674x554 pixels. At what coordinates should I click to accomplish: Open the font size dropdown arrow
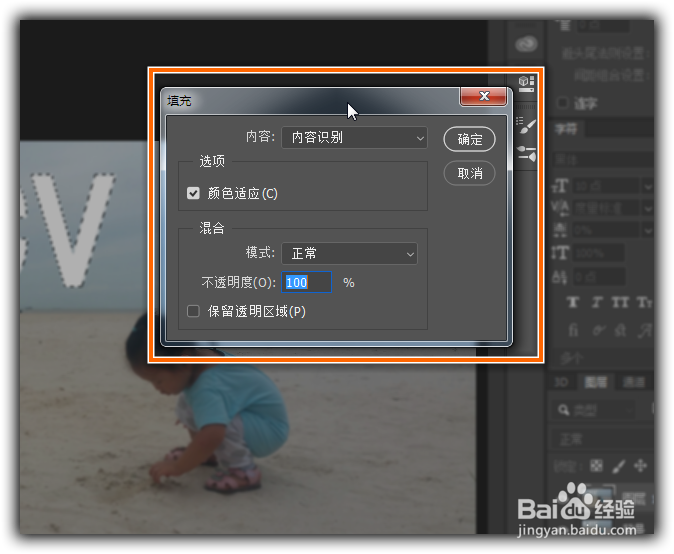click(x=648, y=186)
